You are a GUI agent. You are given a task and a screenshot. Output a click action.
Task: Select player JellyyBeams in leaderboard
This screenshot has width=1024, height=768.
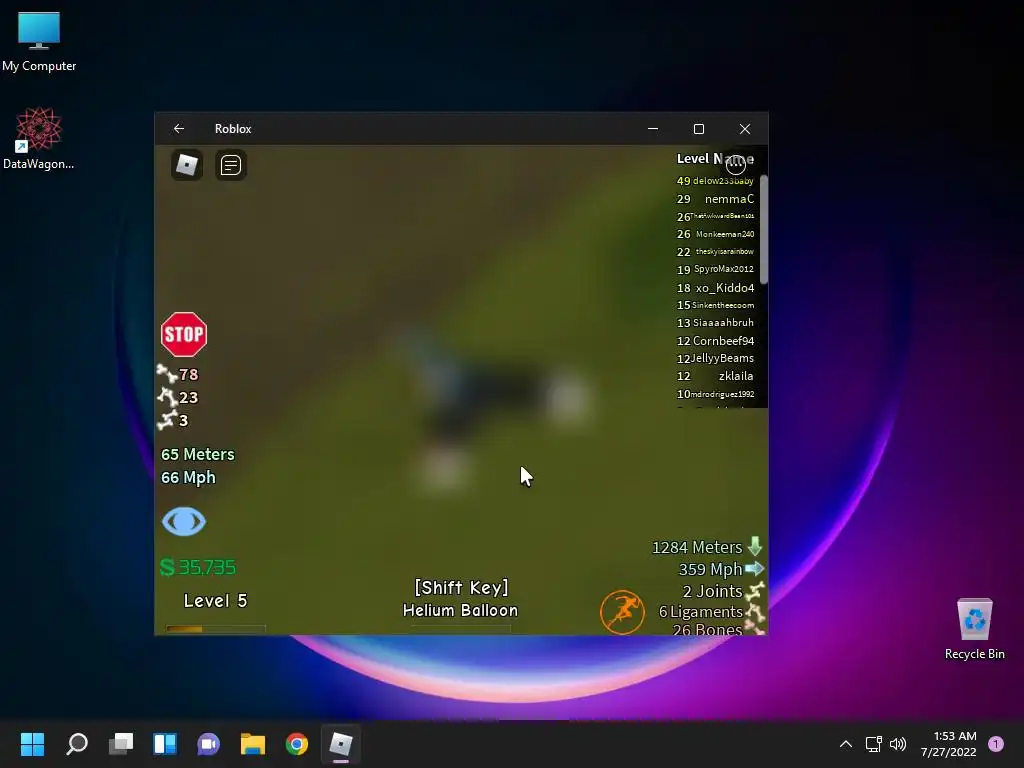tap(722, 358)
